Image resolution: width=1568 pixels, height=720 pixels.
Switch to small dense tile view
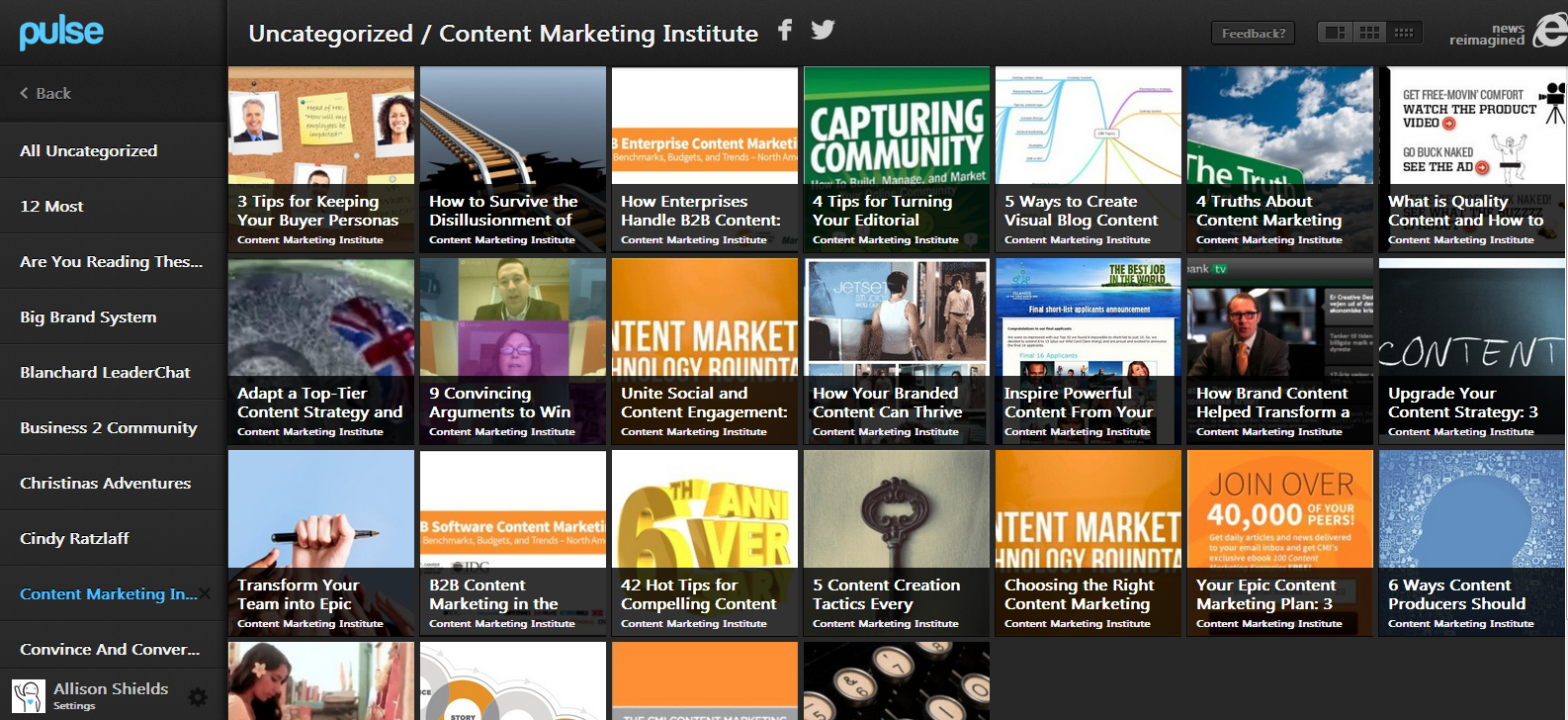click(x=1404, y=33)
